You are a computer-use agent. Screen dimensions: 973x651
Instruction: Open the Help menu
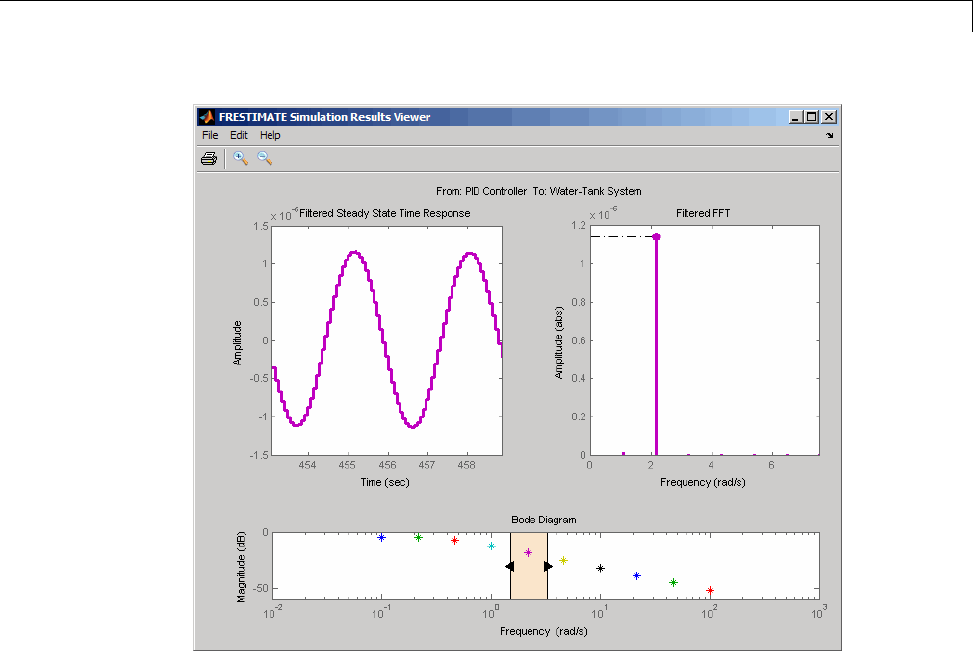tap(270, 135)
